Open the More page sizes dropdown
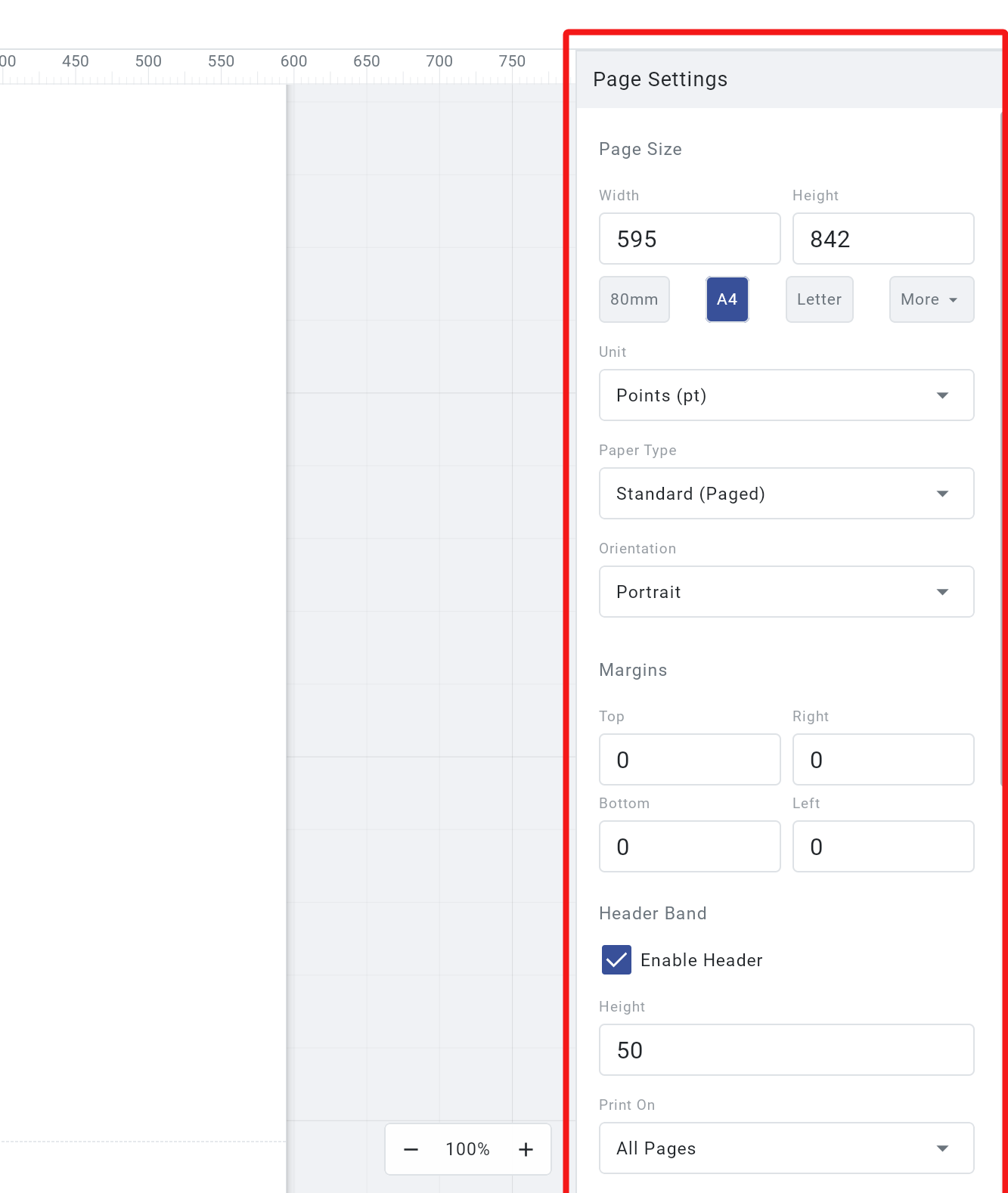Viewport: 1008px width, 1193px height. point(931,299)
